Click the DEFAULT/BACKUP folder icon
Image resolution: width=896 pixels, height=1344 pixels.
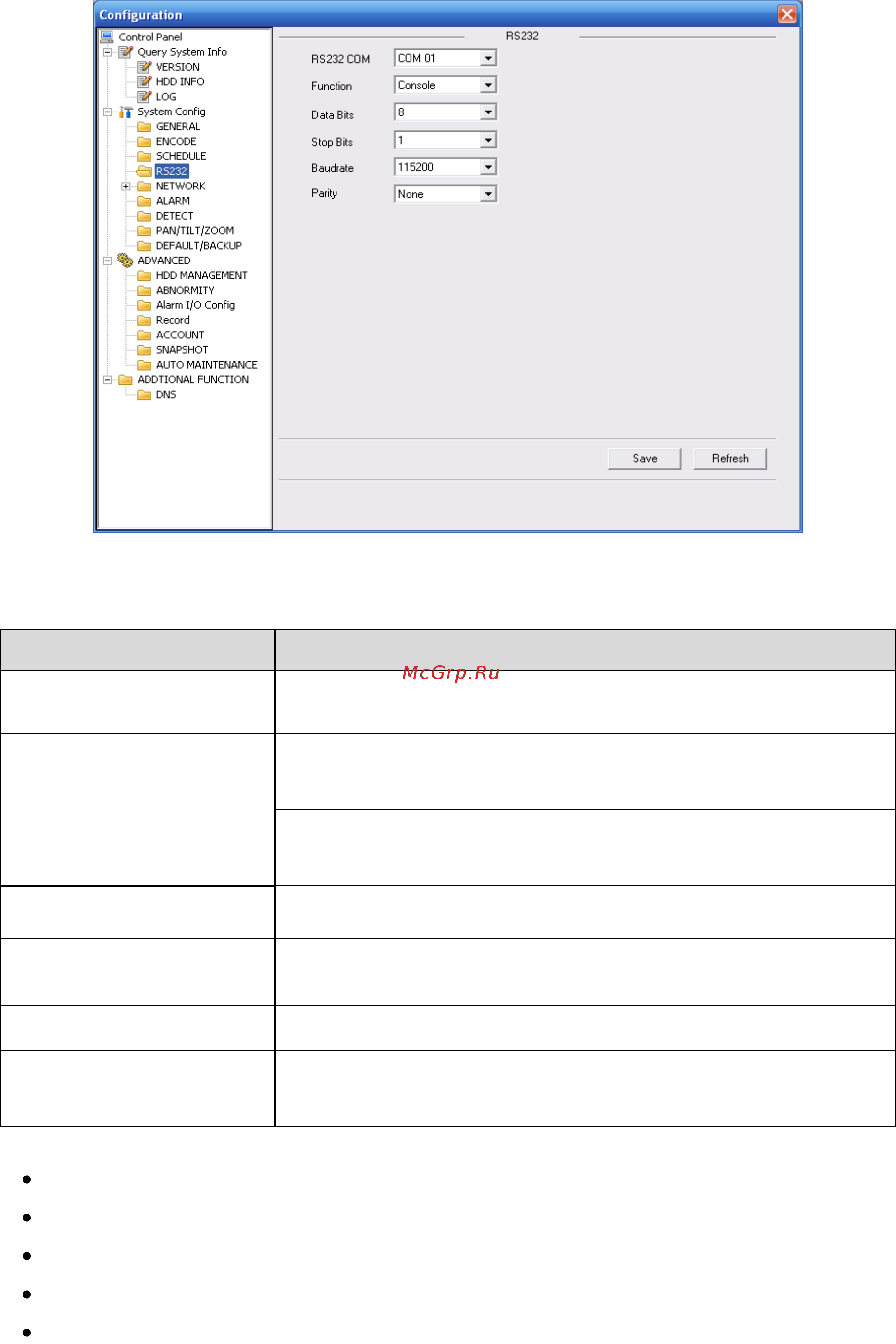[x=145, y=246]
